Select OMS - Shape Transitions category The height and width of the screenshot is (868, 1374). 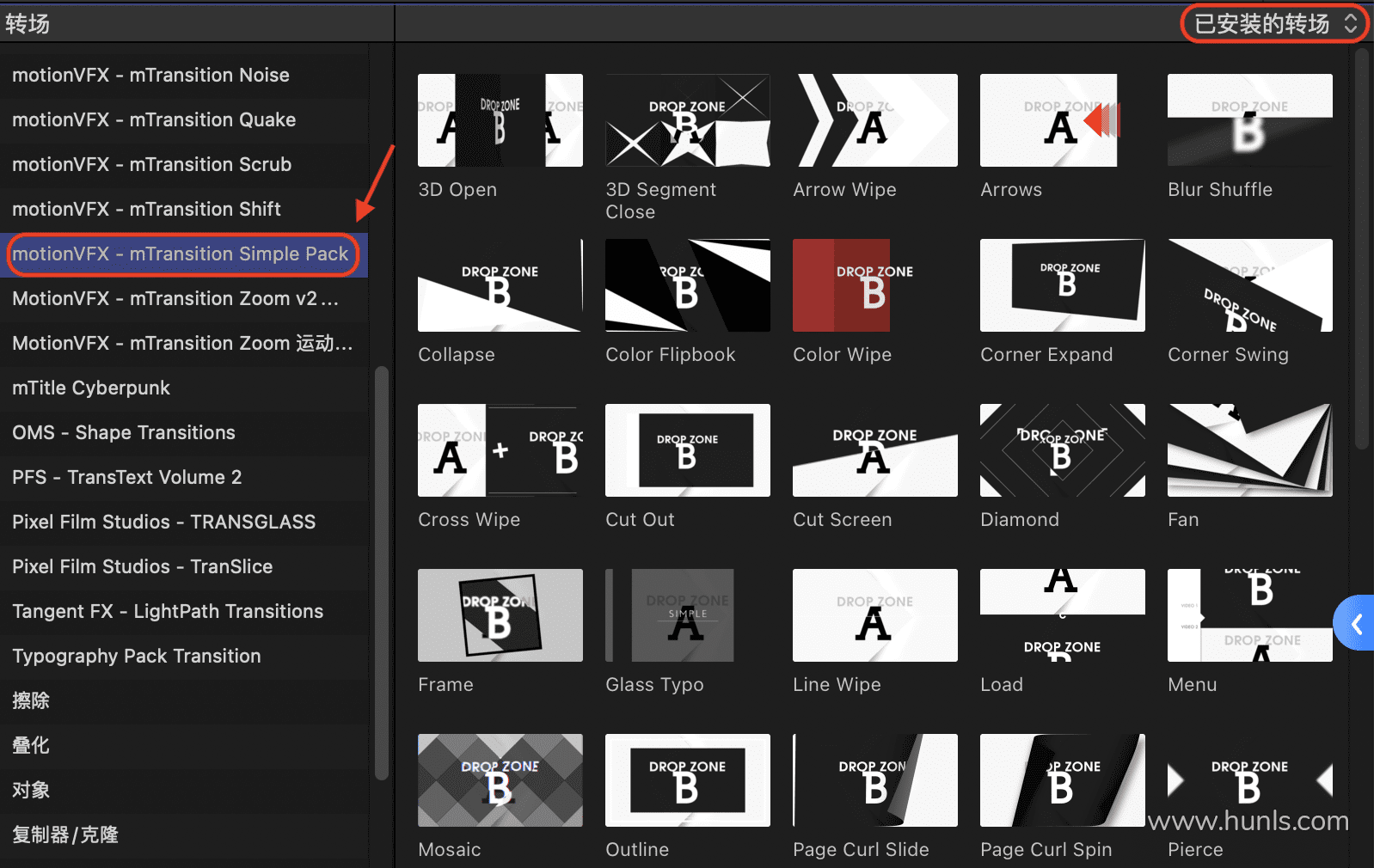click(184, 432)
